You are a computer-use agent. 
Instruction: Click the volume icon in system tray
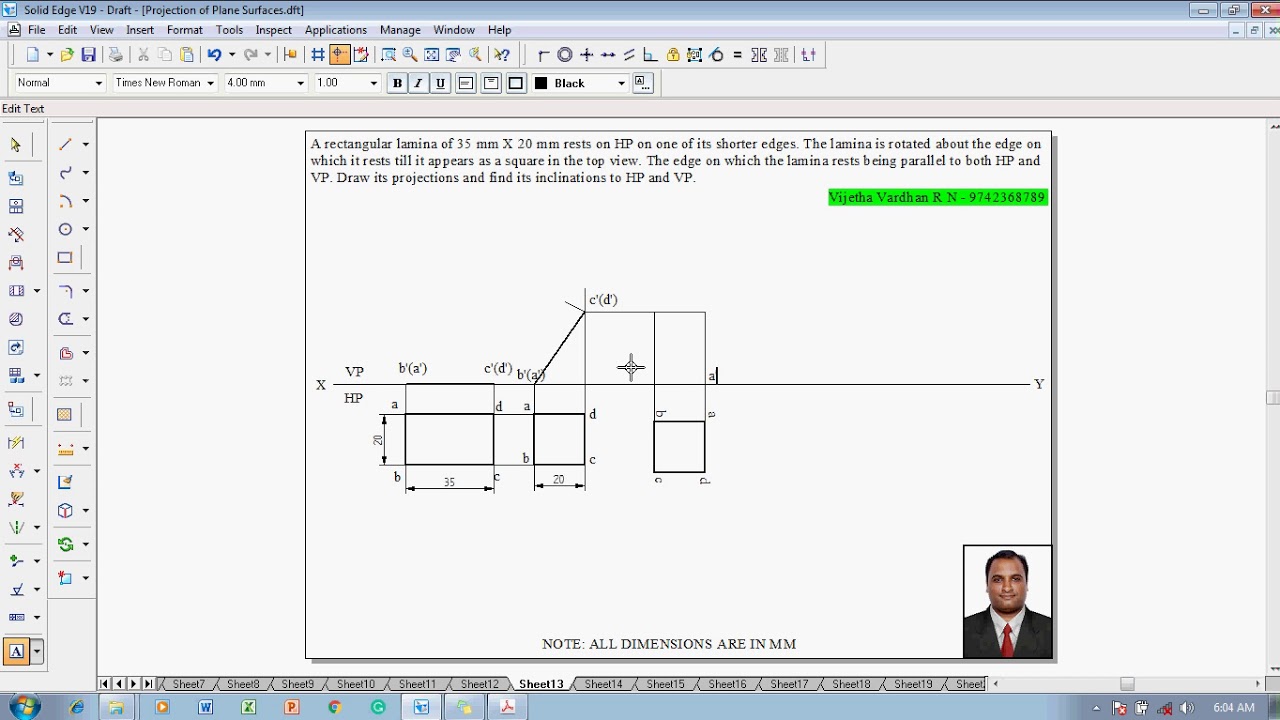coord(1185,708)
